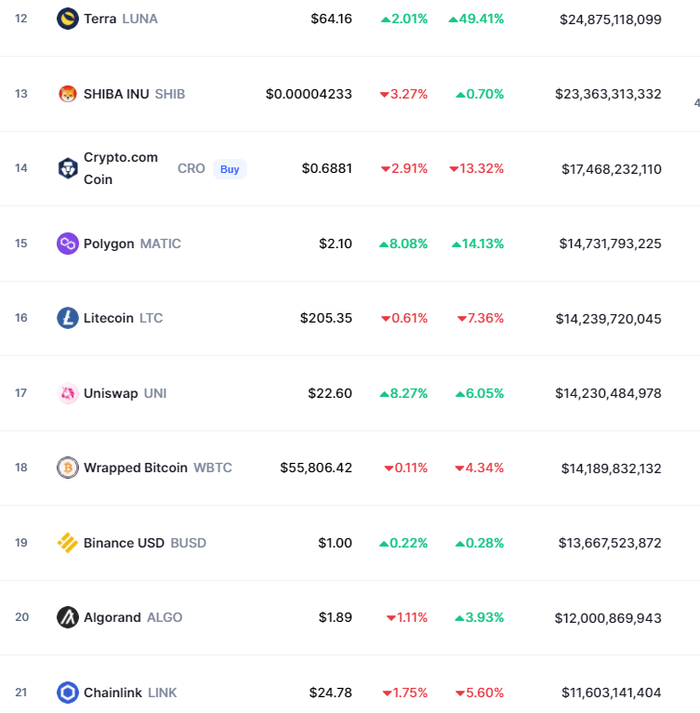
Task: Open the Litecoin name link
Action: coord(108,318)
